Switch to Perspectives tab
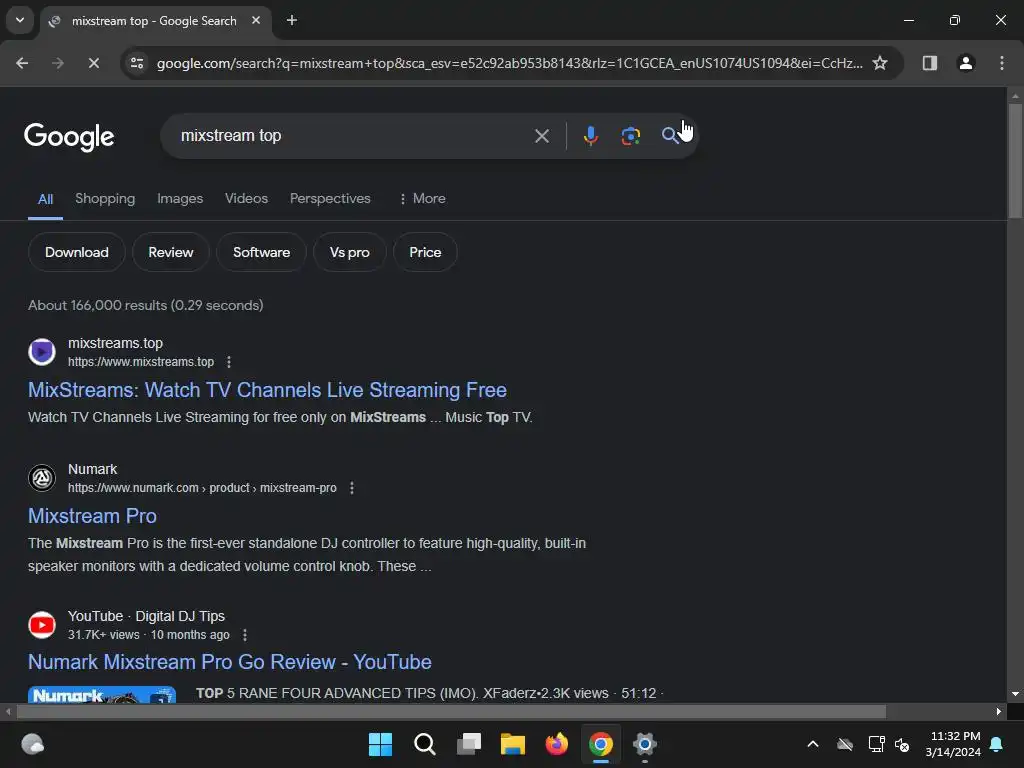The width and height of the screenshot is (1024, 768). tap(330, 199)
